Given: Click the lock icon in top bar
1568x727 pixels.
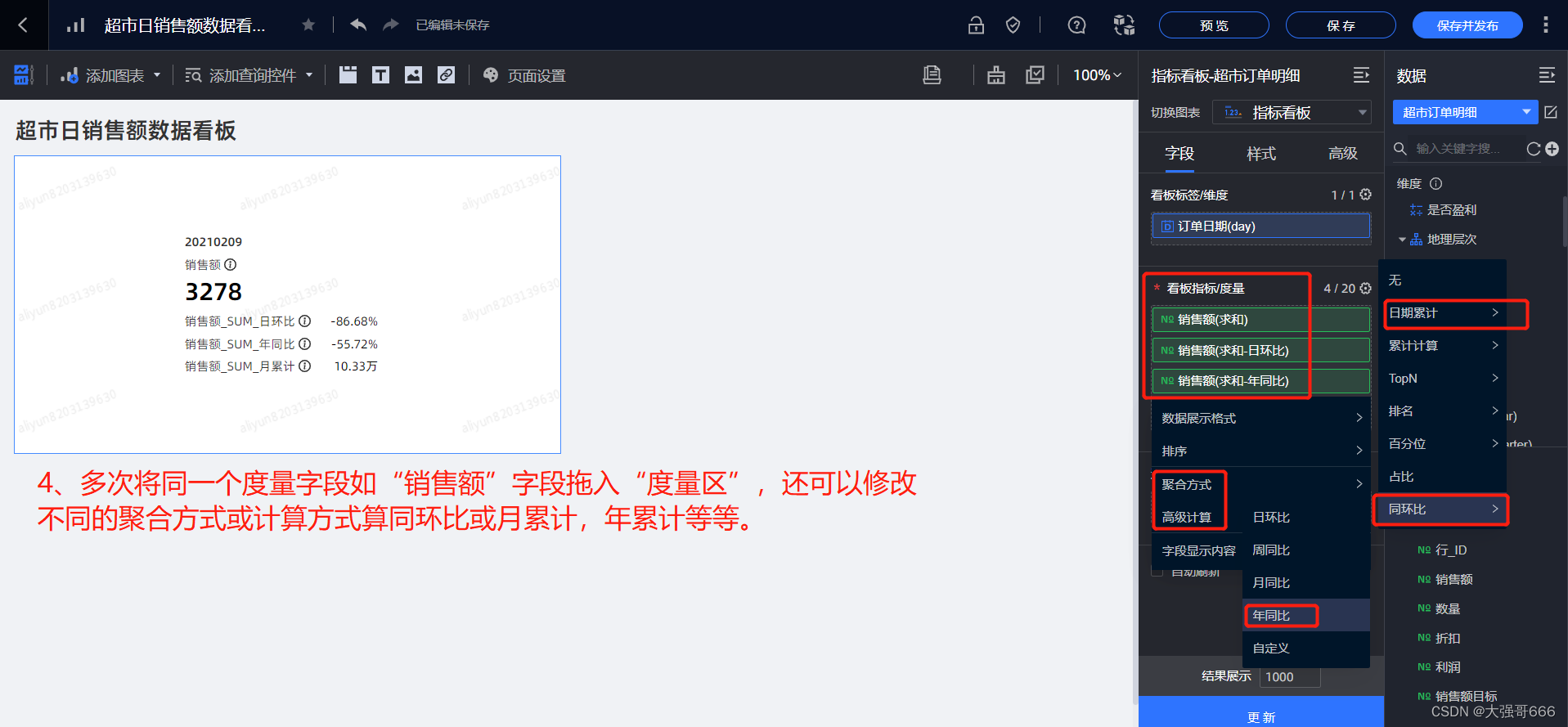Looking at the screenshot, I should (976, 25).
